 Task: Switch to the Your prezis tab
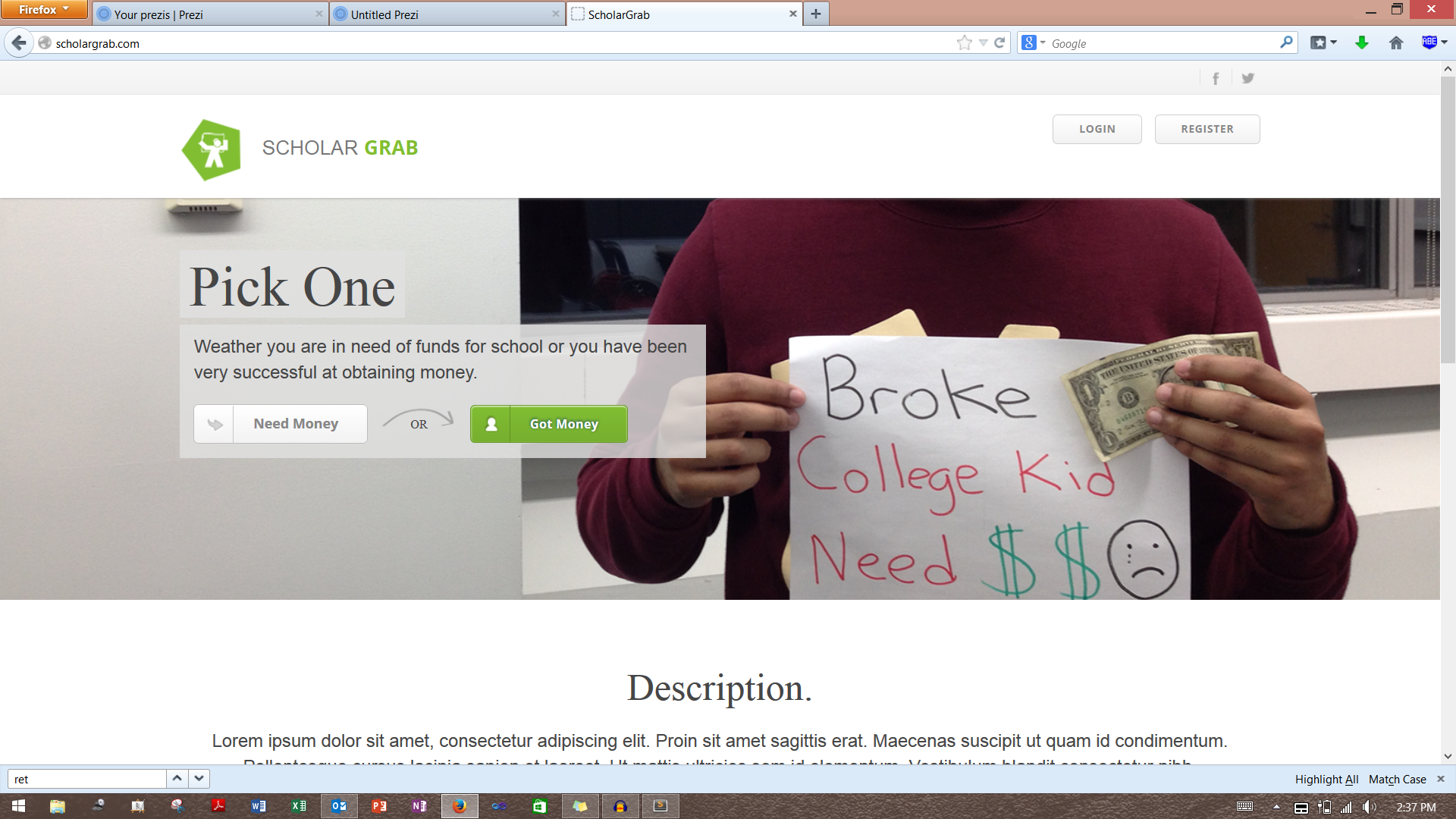[x=205, y=14]
